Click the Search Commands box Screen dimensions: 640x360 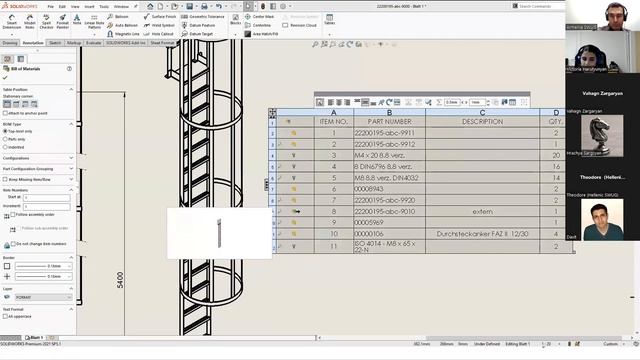(x=537, y=6)
